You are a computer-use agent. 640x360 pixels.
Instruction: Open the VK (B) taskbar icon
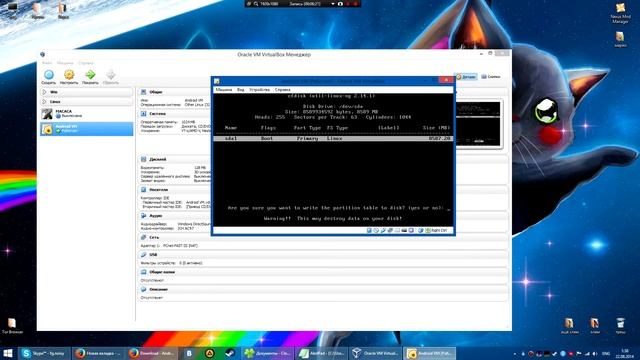click(189, 353)
